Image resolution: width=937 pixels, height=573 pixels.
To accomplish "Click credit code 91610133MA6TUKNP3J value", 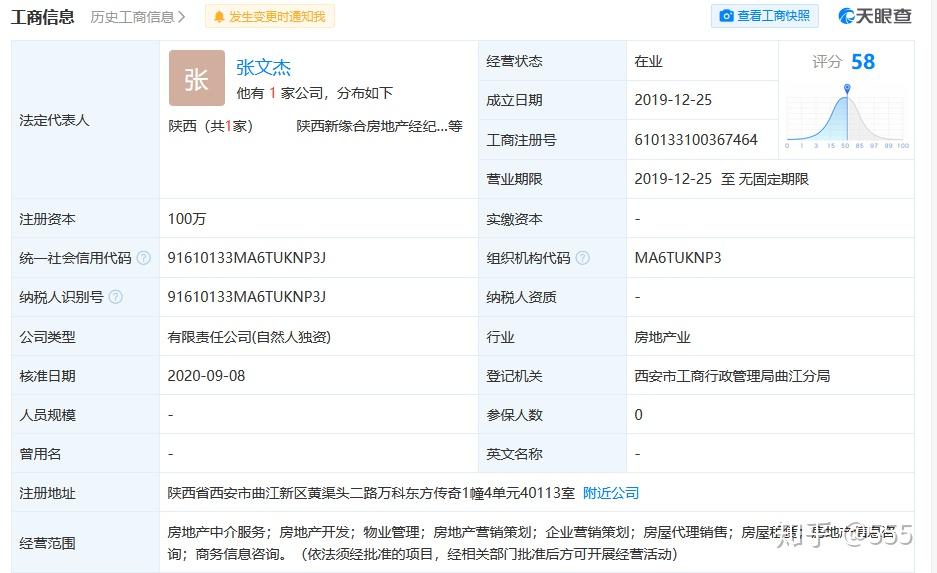I will (246, 258).
